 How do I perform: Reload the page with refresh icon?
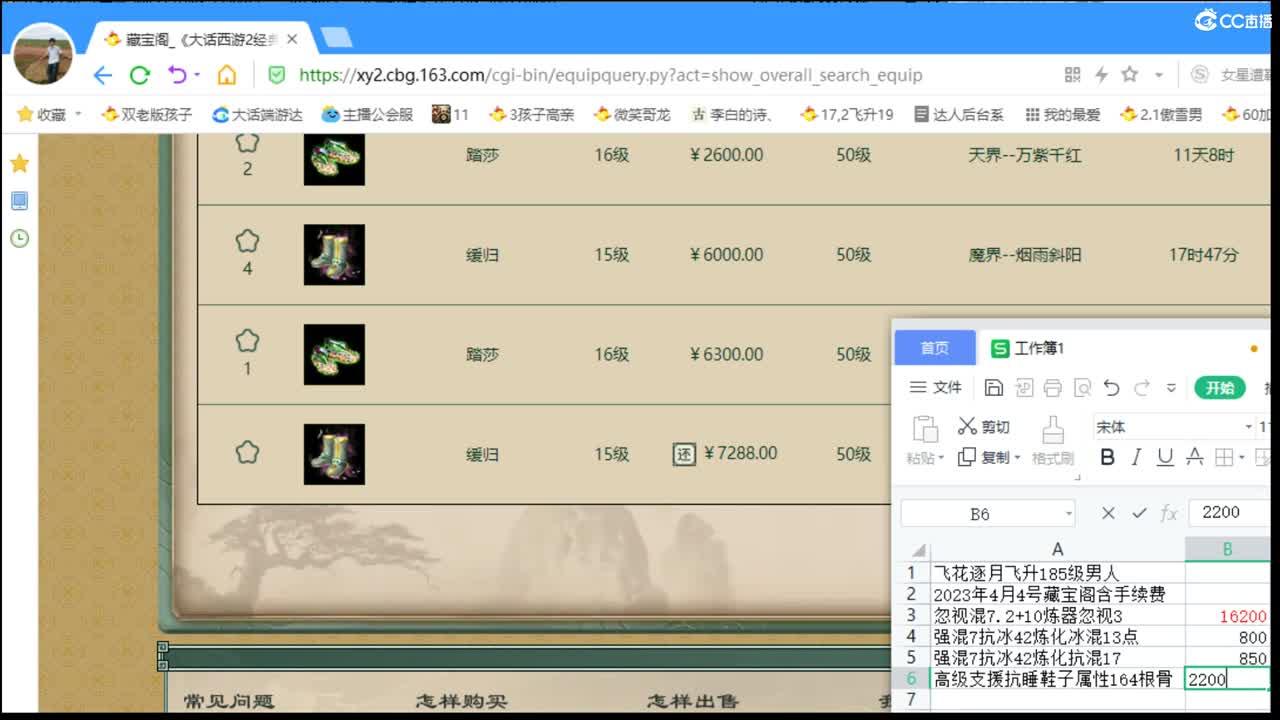(x=140, y=75)
